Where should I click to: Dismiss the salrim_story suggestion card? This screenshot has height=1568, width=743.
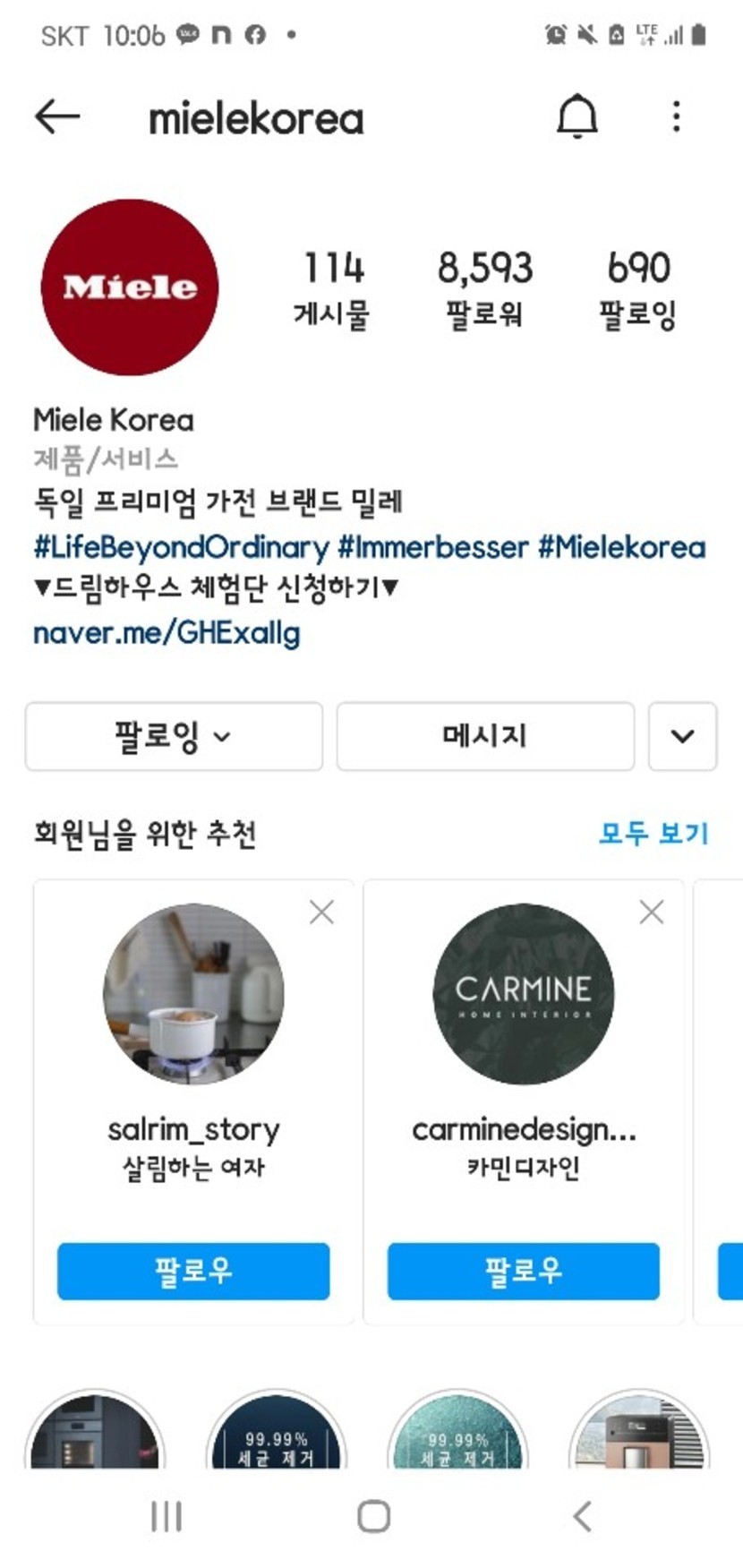point(321,913)
